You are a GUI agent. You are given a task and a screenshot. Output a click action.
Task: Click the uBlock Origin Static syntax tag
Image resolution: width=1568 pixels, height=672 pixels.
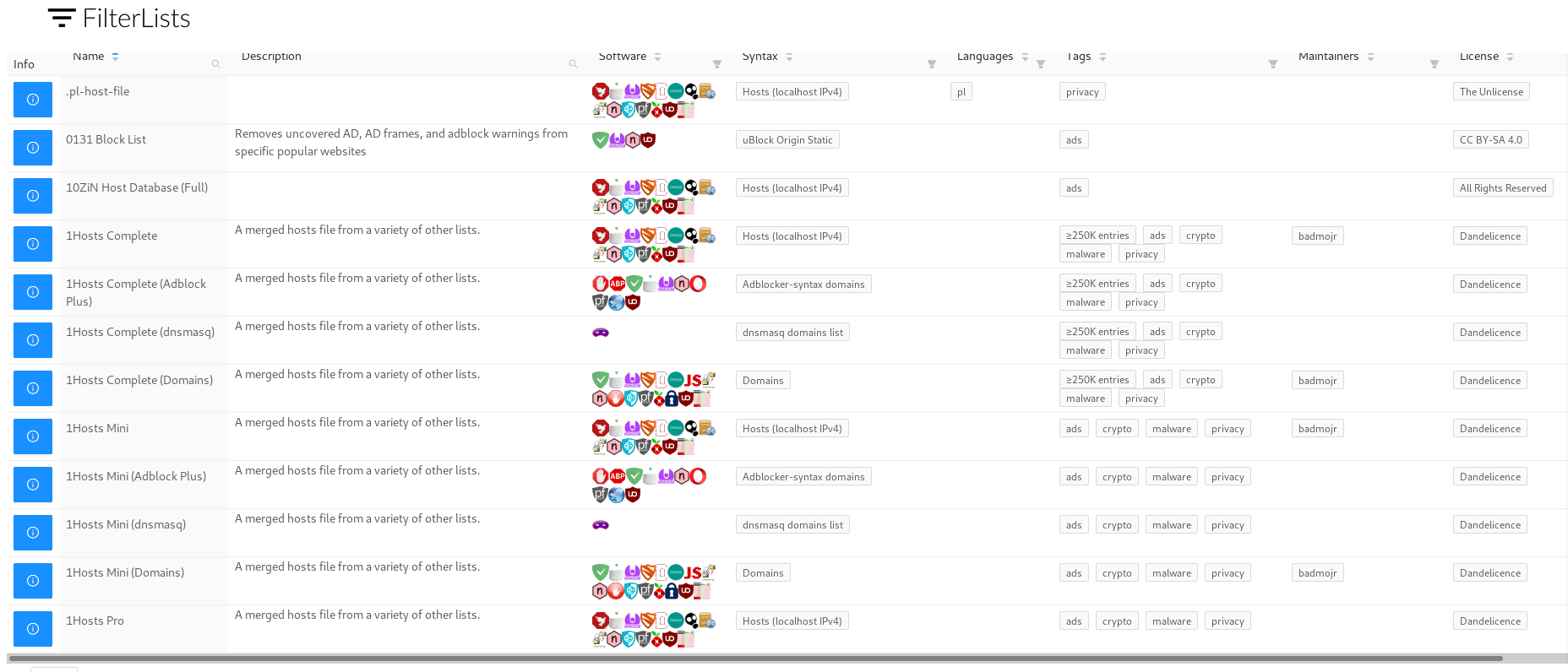point(787,140)
